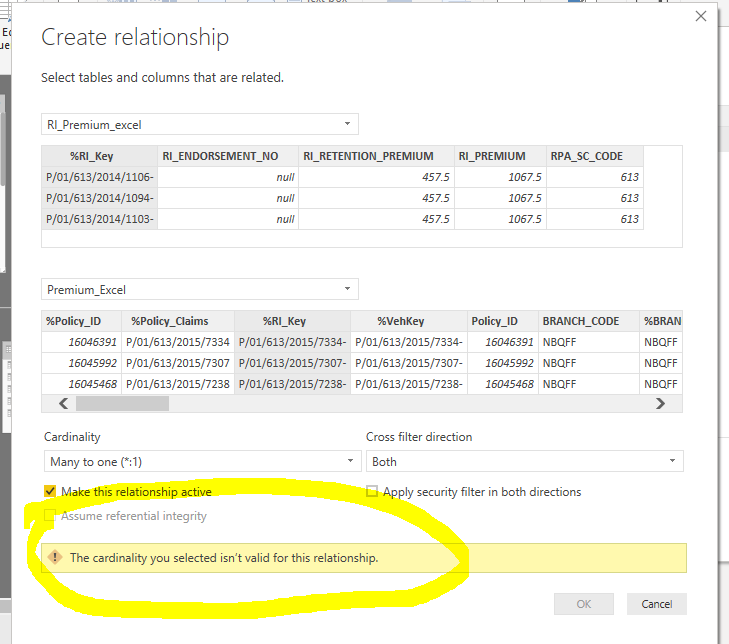Image resolution: width=729 pixels, height=644 pixels.
Task: Select %Policy_Claims column header
Action: [178, 321]
